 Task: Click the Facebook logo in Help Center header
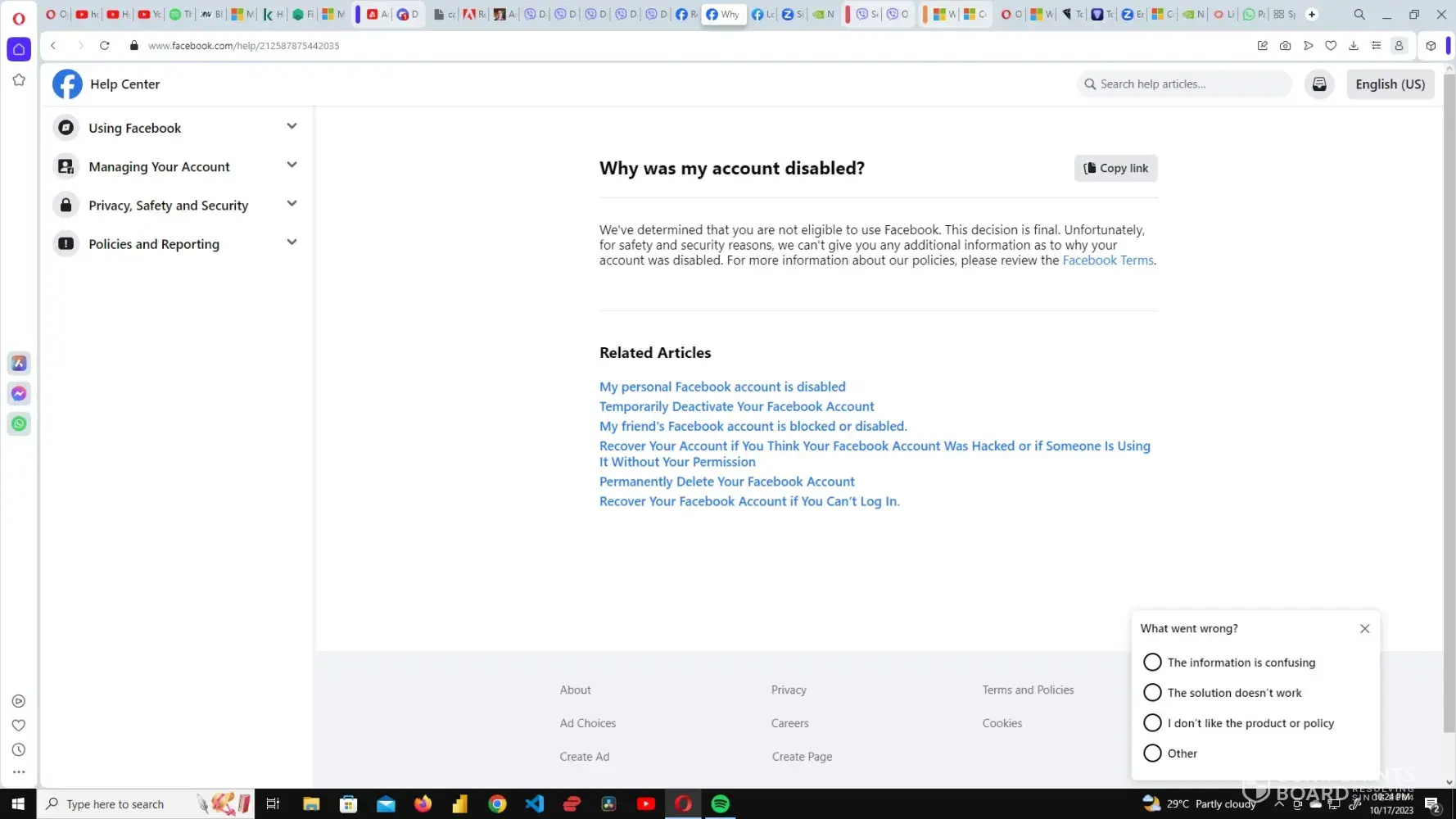(67, 84)
